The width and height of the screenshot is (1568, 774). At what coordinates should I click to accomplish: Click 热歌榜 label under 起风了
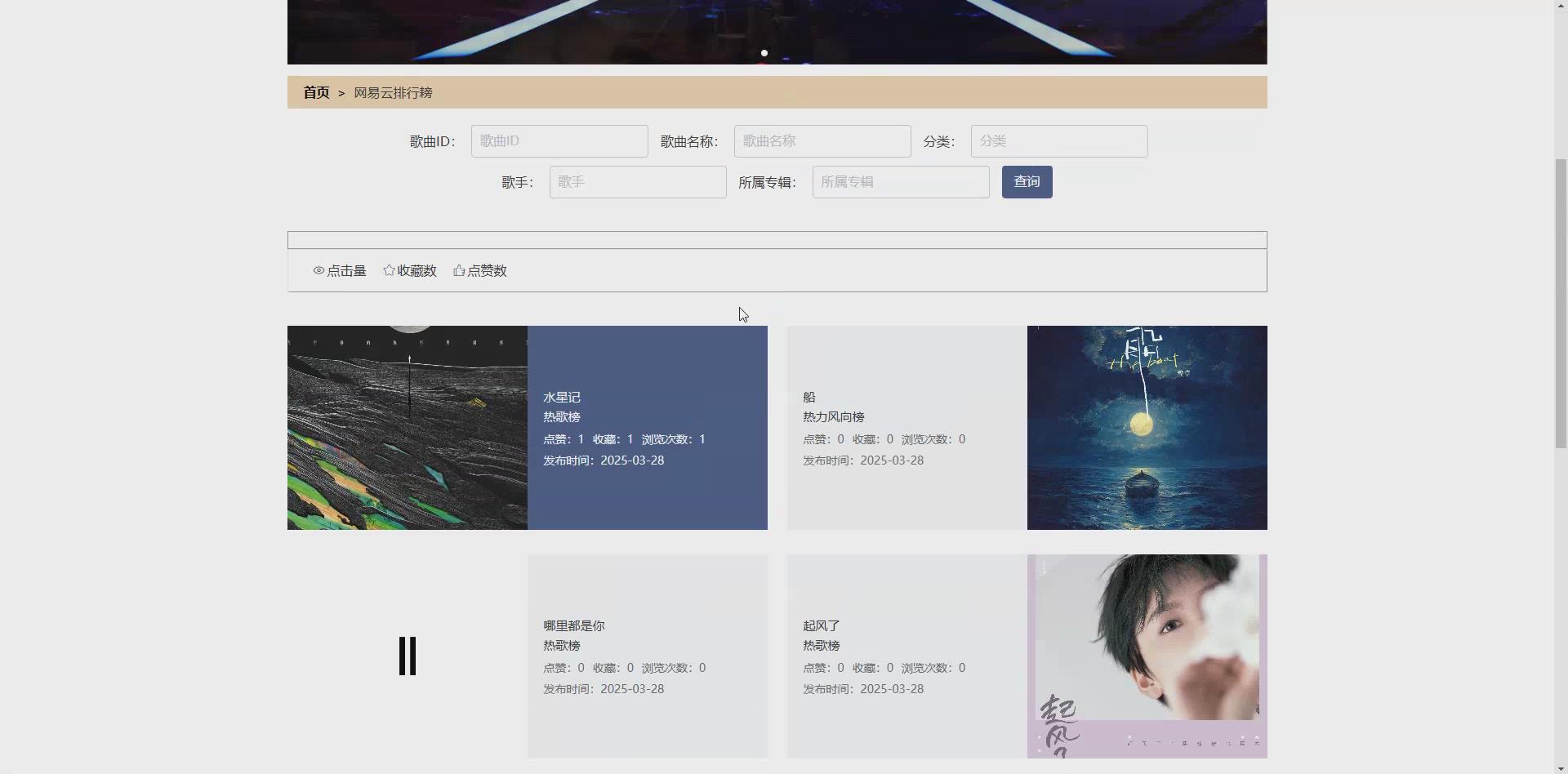[822, 646]
